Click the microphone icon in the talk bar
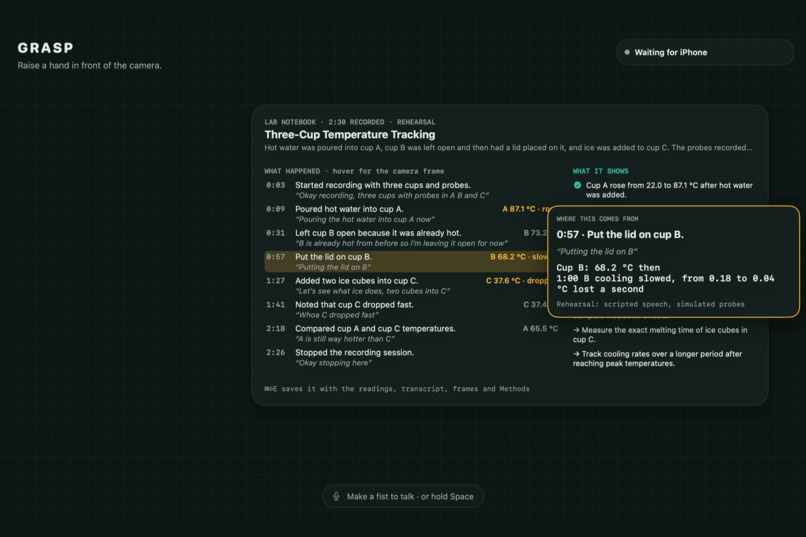Viewport: 806px width, 537px height. click(336, 496)
